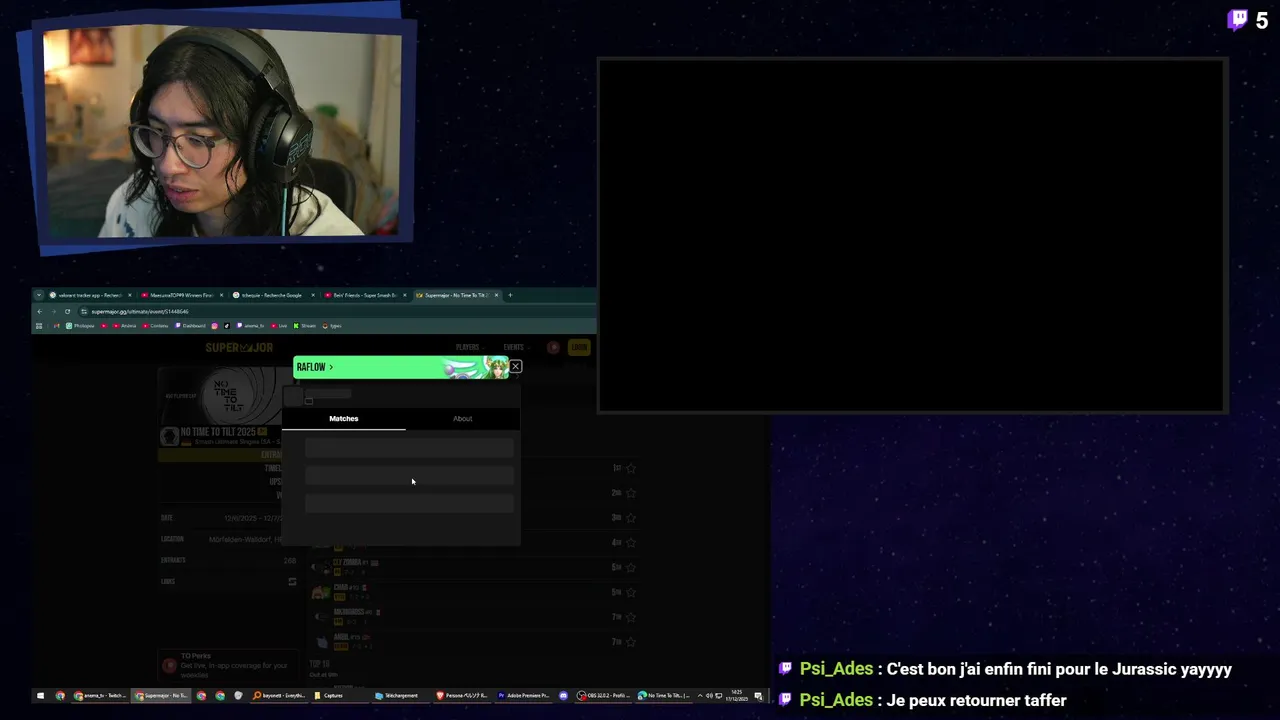Screen dimensions: 1280x720
Task: Click the Twitch viewer count icon
Action: tap(1238, 20)
